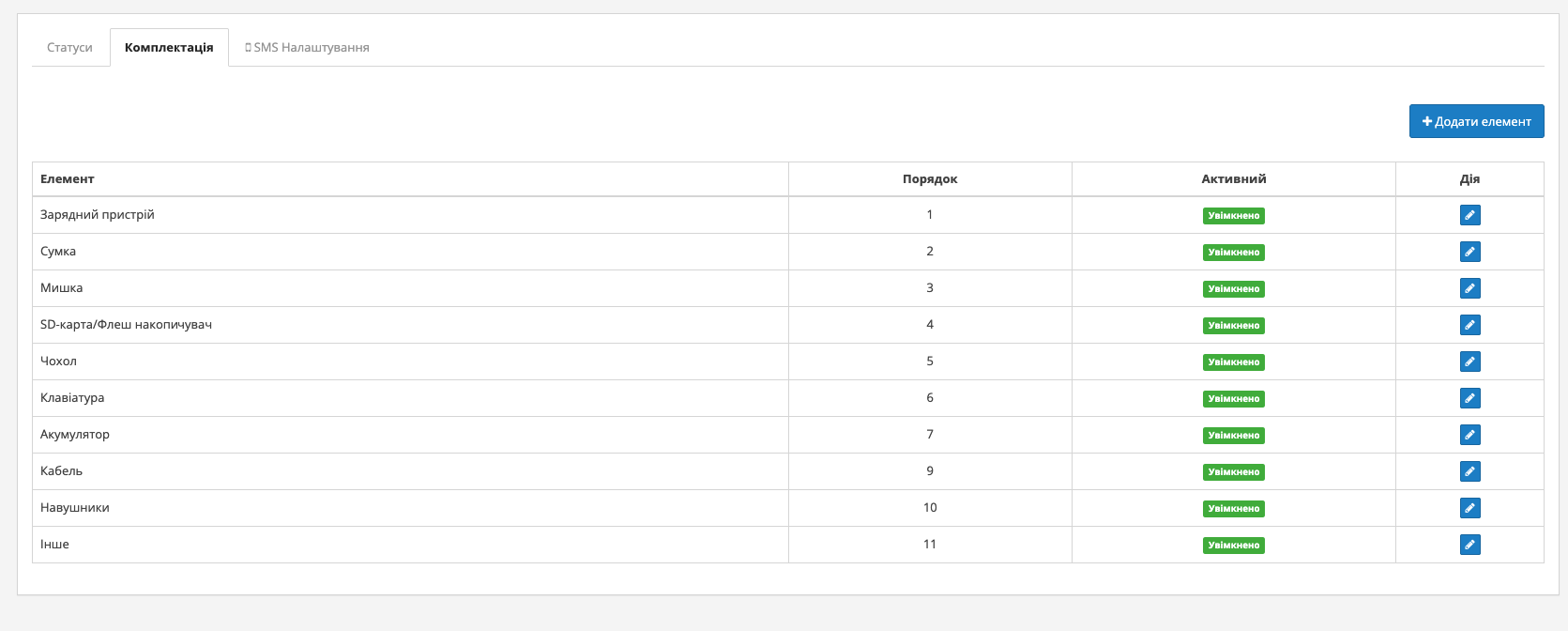This screenshot has height=631, width=1568.
Task: Open the SMS Налаштування tab
Action: coord(307,47)
